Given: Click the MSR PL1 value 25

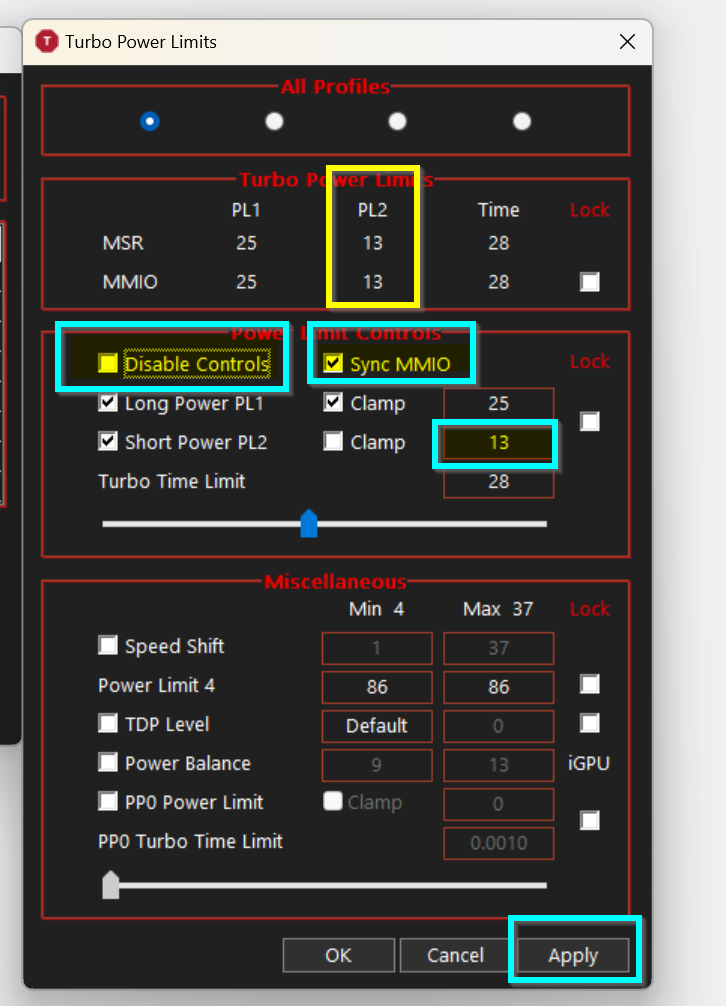Looking at the screenshot, I should 246,243.
